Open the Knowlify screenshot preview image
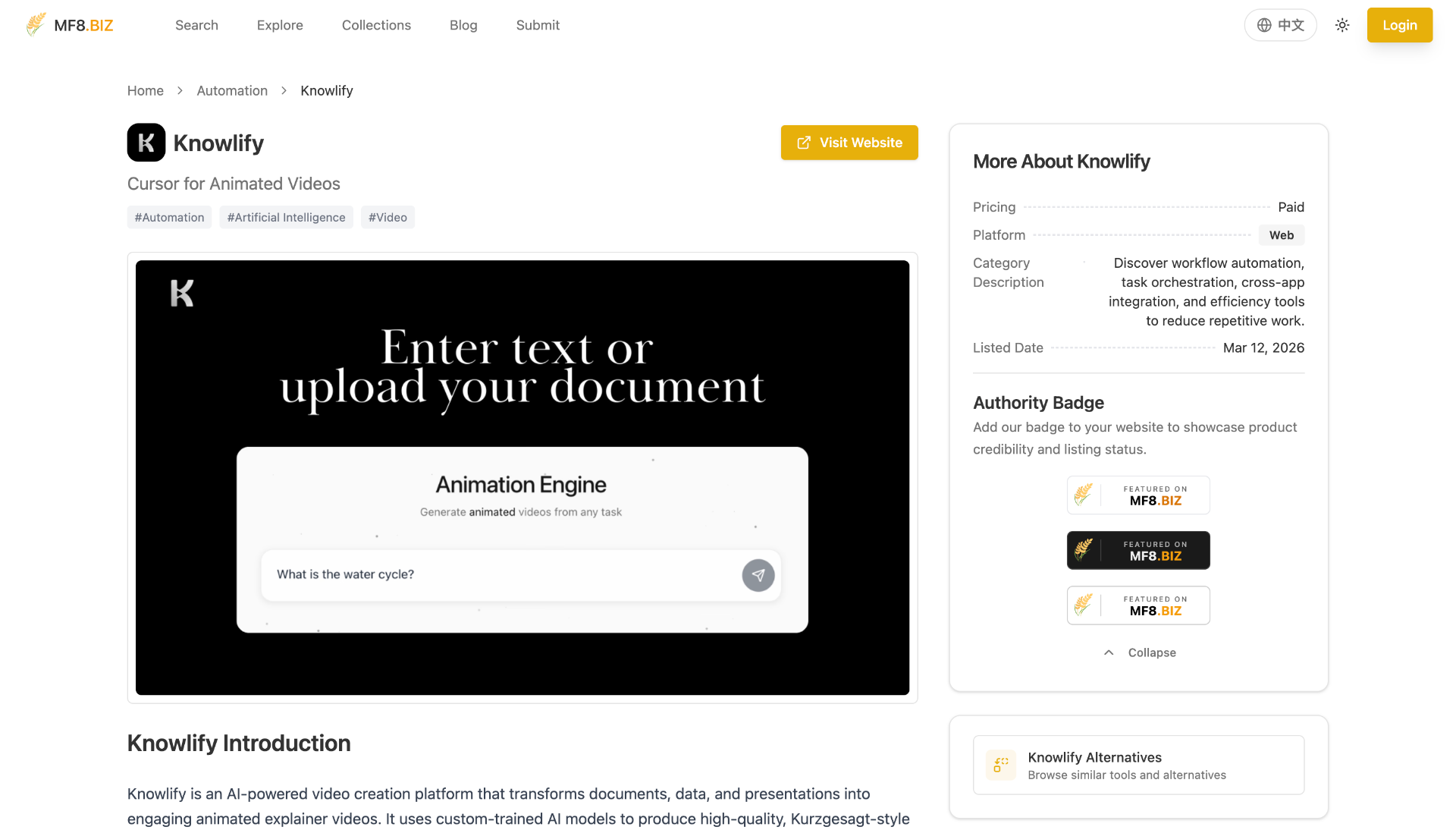 [522, 477]
